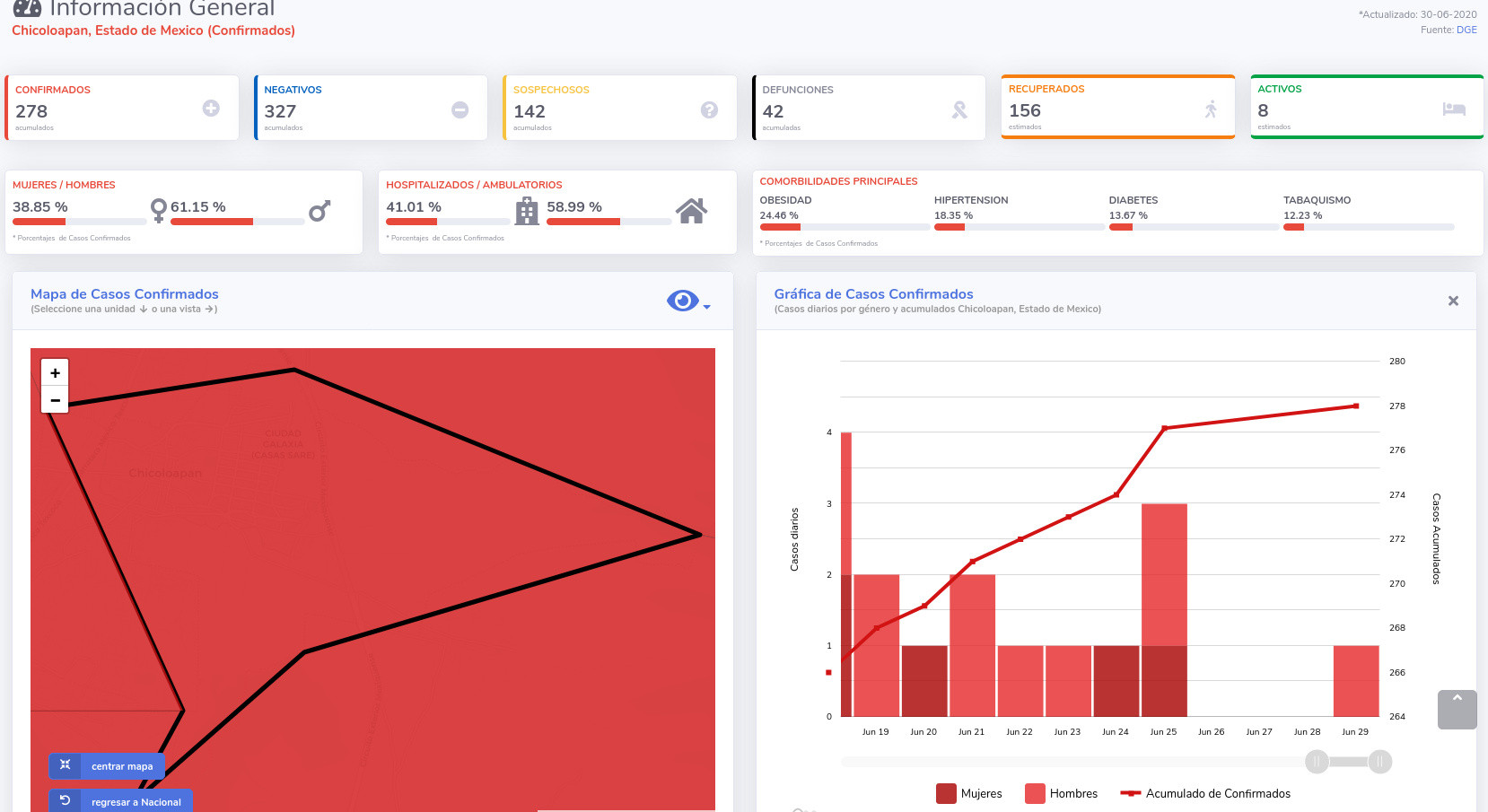Click the hospital building icon

pyautogui.click(x=527, y=211)
